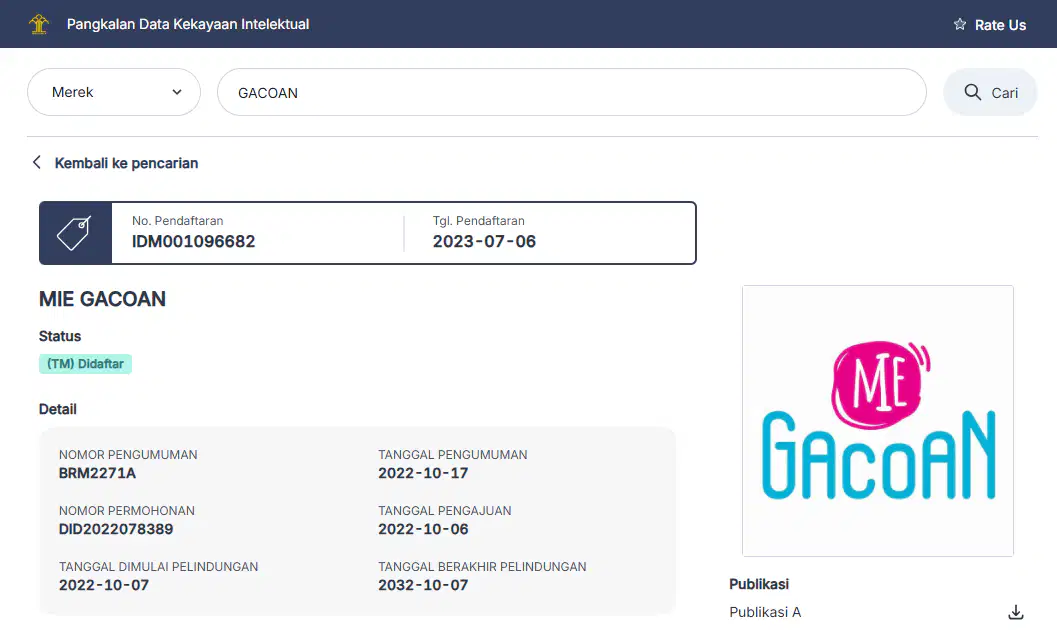This screenshot has width=1057, height=630.
Task: Select protection end date 2032-10-07
Action: click(x=423, y=585)
